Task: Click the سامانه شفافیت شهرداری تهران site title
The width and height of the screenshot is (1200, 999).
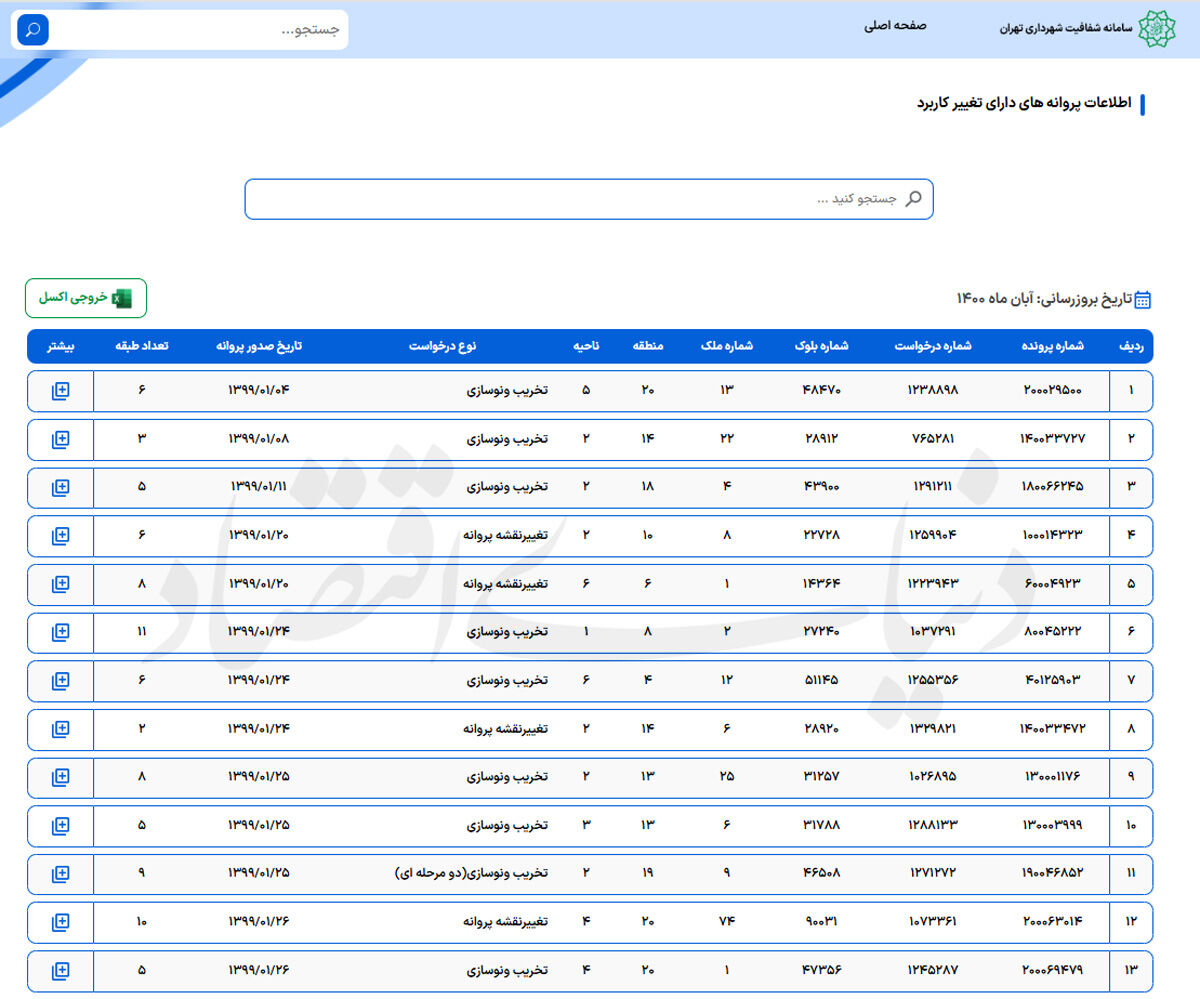Action: 1066,28
